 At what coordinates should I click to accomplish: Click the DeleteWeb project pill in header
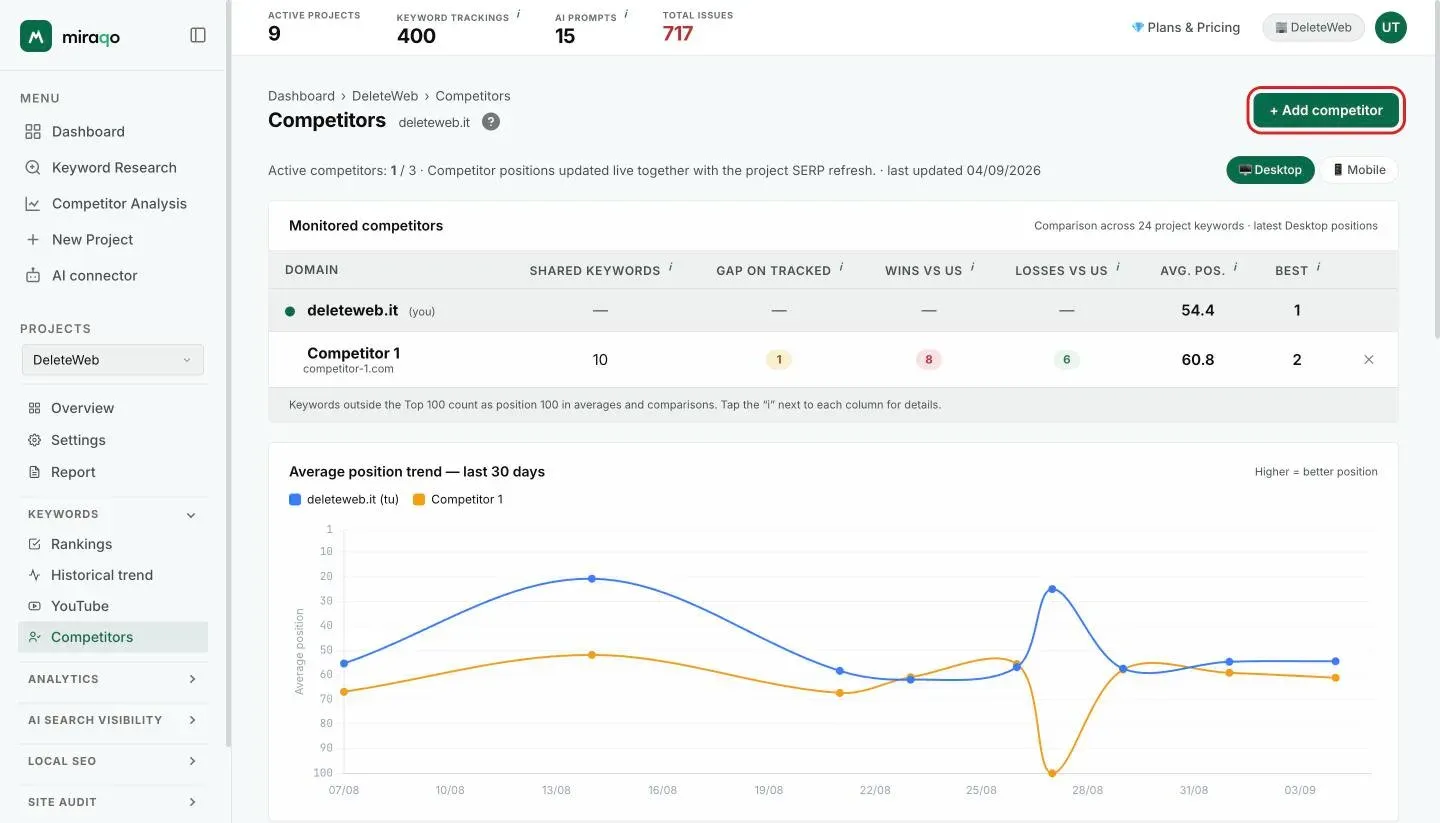click(1314, 28)
